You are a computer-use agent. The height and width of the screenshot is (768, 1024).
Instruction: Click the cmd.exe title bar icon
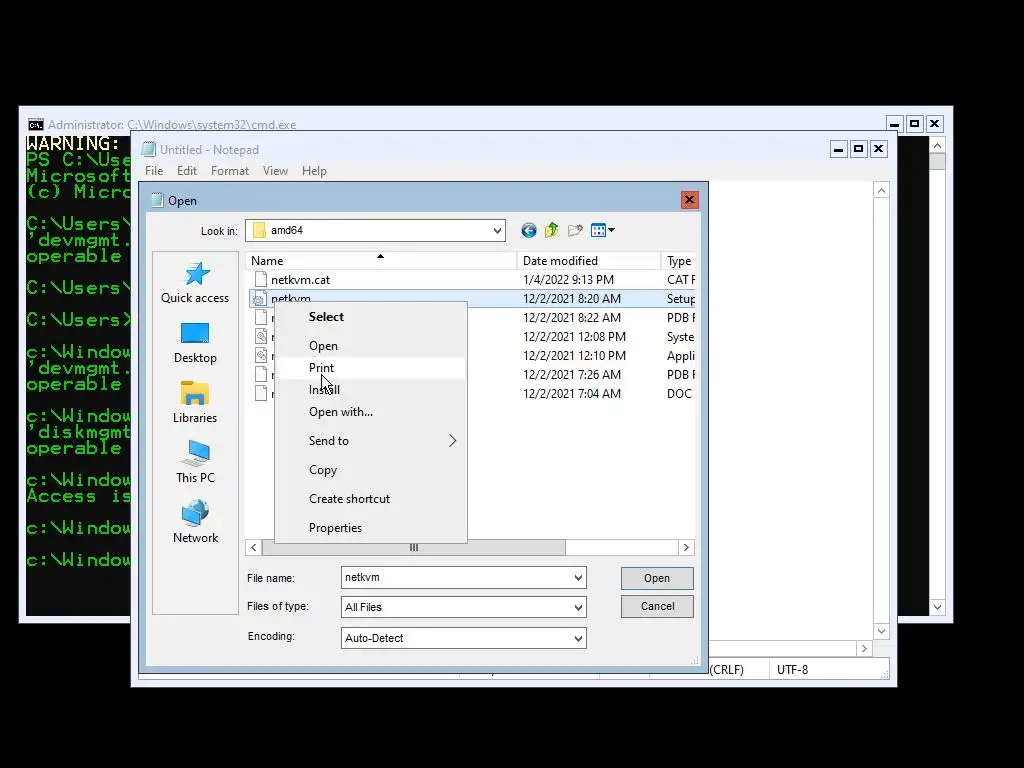click(x=36, y=124)
